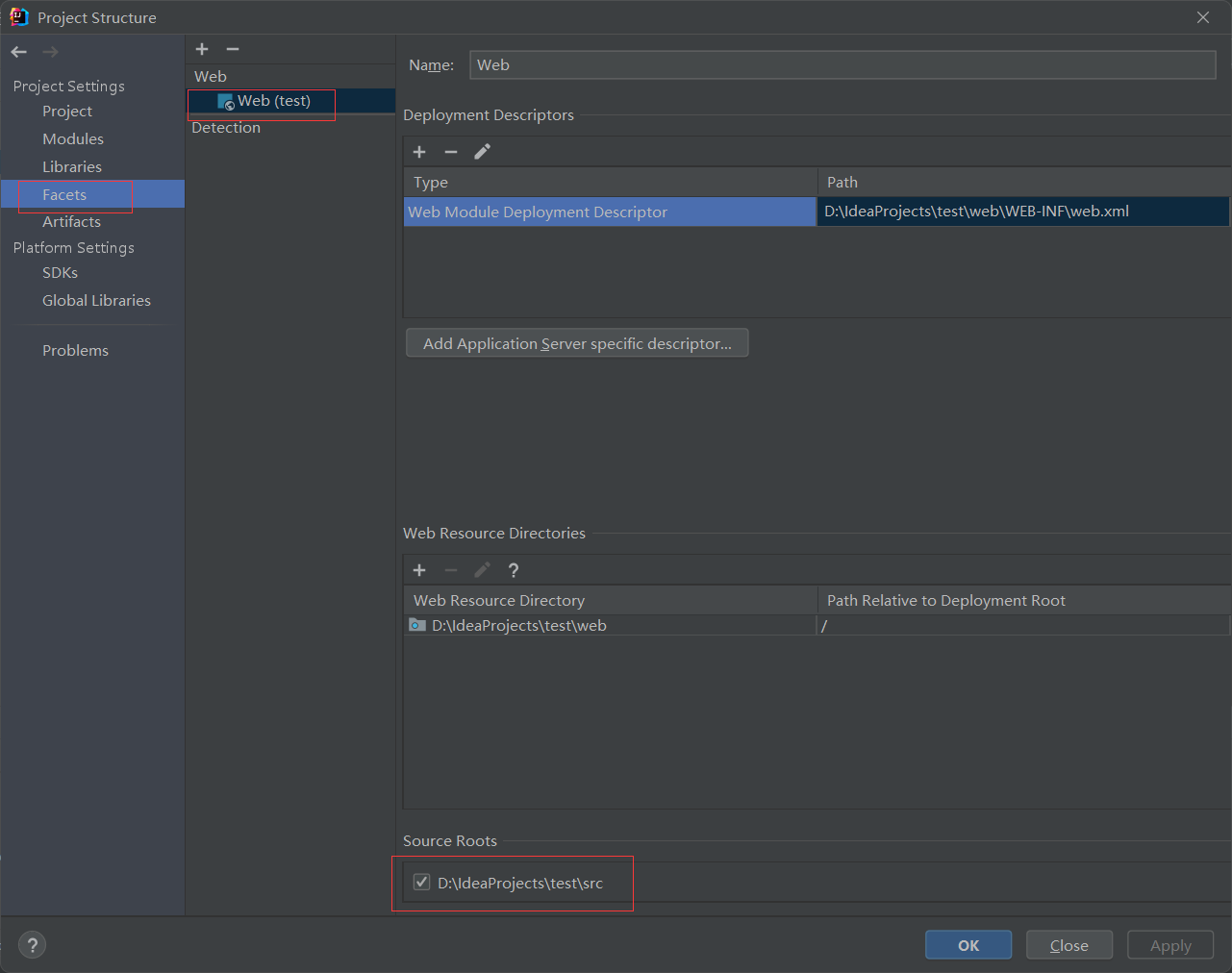The width and height of the screenshot is (1232, 973).
Task: Click the Apply button
Action: (1170, 945)
